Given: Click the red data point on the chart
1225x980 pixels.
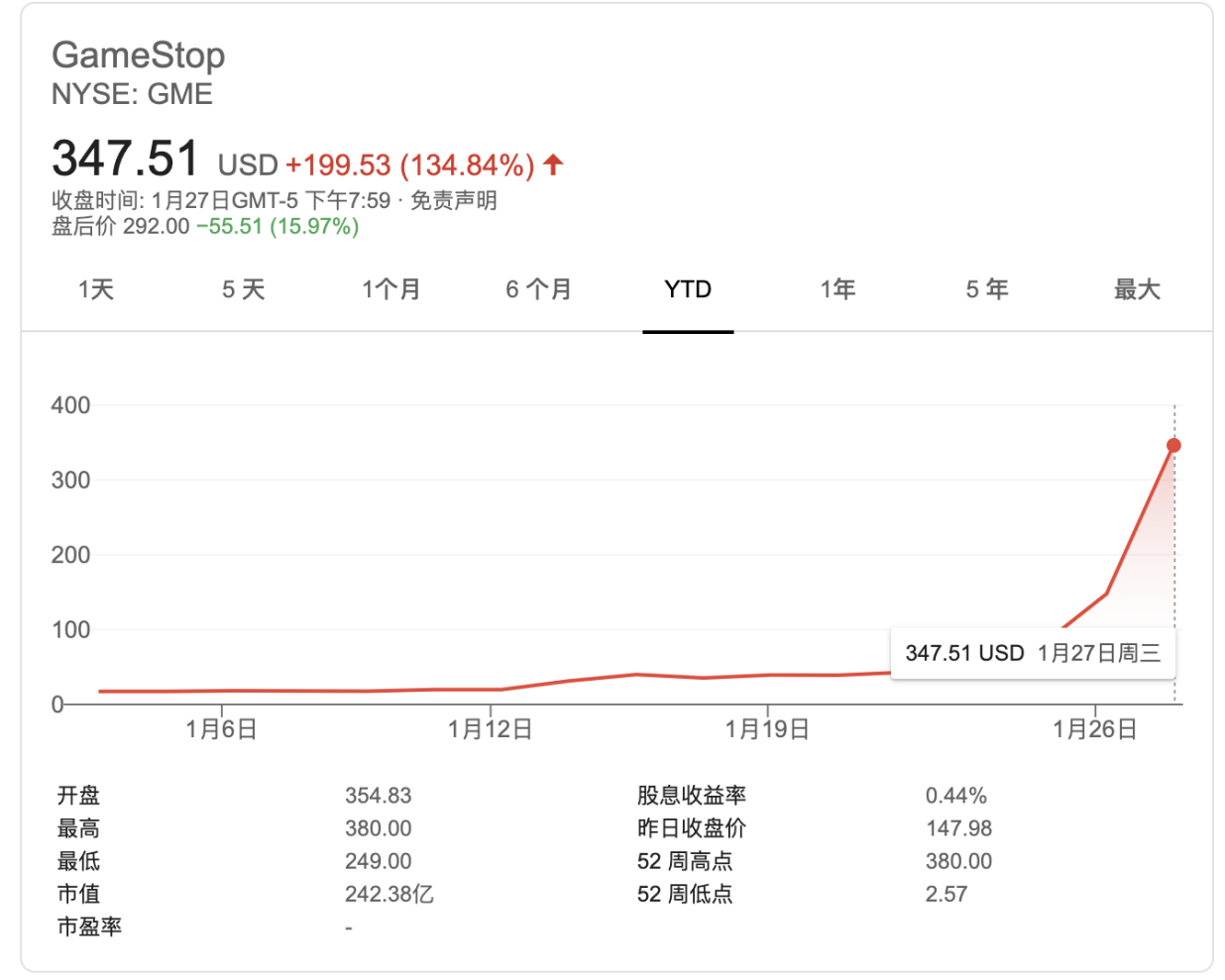Looking at the screenshot, I should [x=1174, y=446].
